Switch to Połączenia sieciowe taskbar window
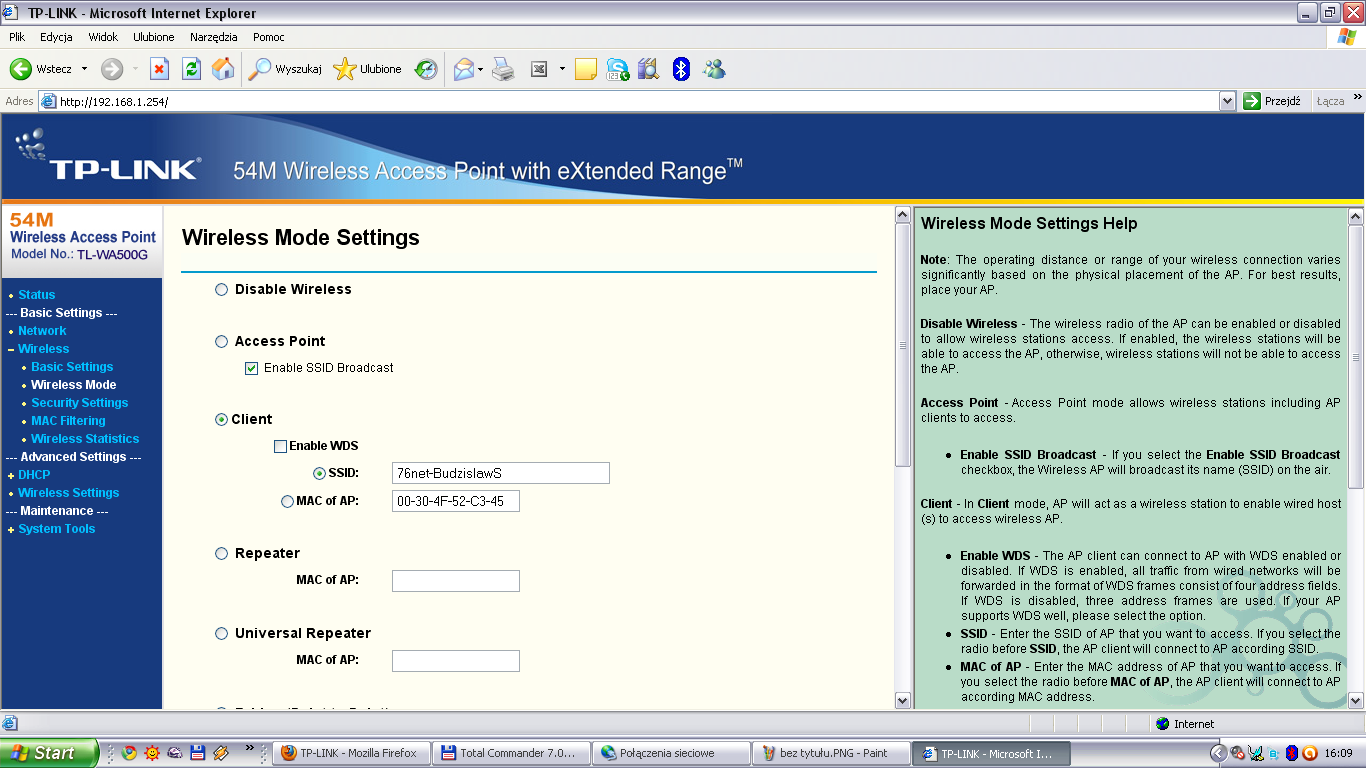The width and height of the screenshot is (1366, 768). coord(671,753)
